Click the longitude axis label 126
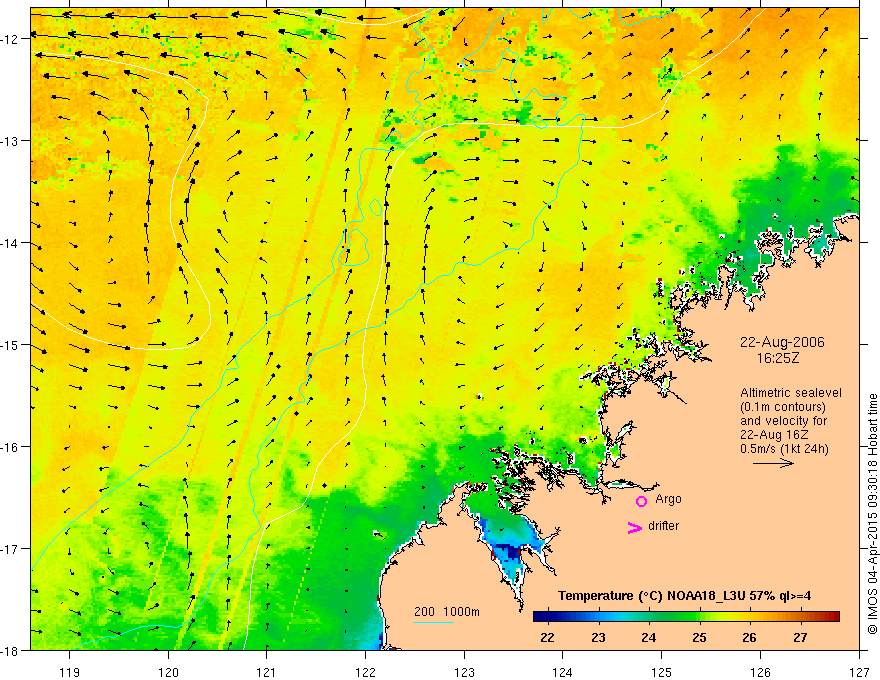The image size is (880, 680). (x=760, y=672)
